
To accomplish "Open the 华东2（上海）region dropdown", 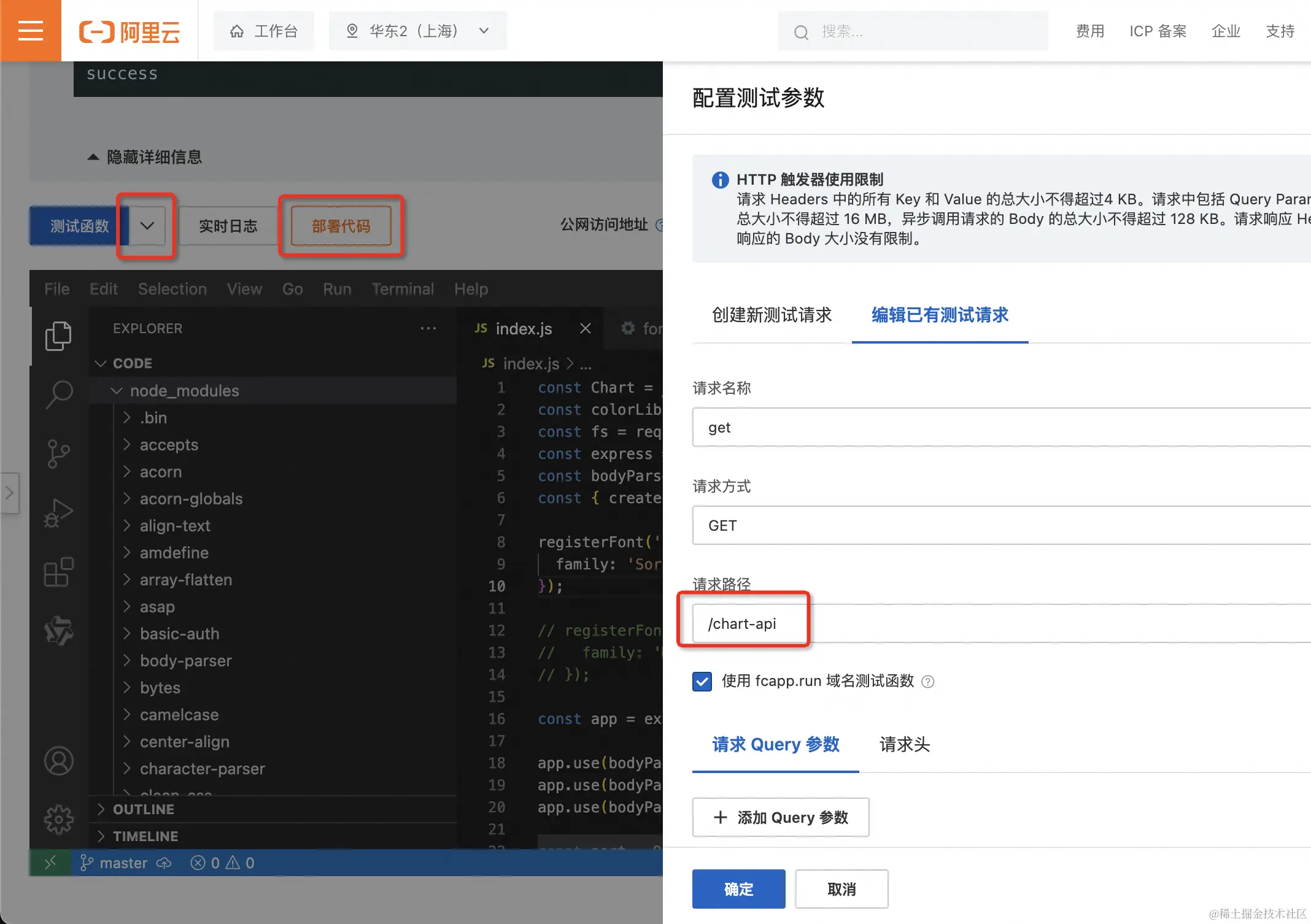I will tap(417, 31).
